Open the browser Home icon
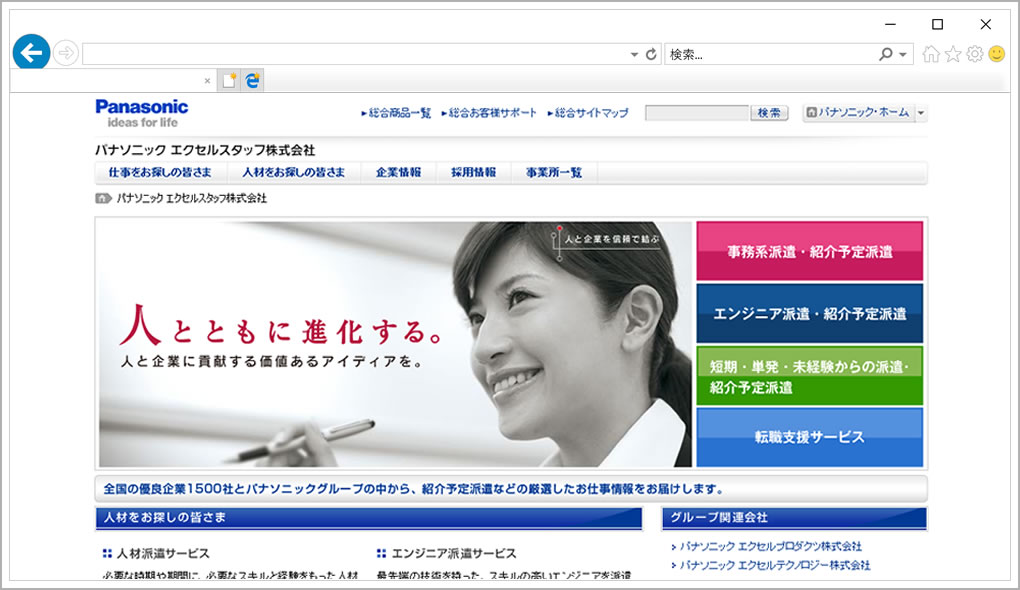This screenshot has width=1020, height=590. [931, 54]
